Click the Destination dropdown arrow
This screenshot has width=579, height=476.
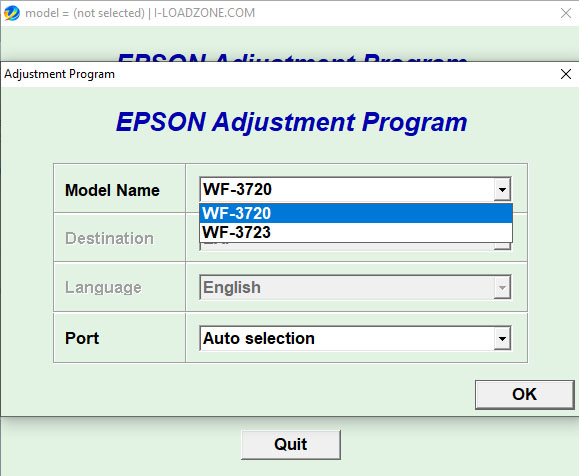click(x=502, y=246)
